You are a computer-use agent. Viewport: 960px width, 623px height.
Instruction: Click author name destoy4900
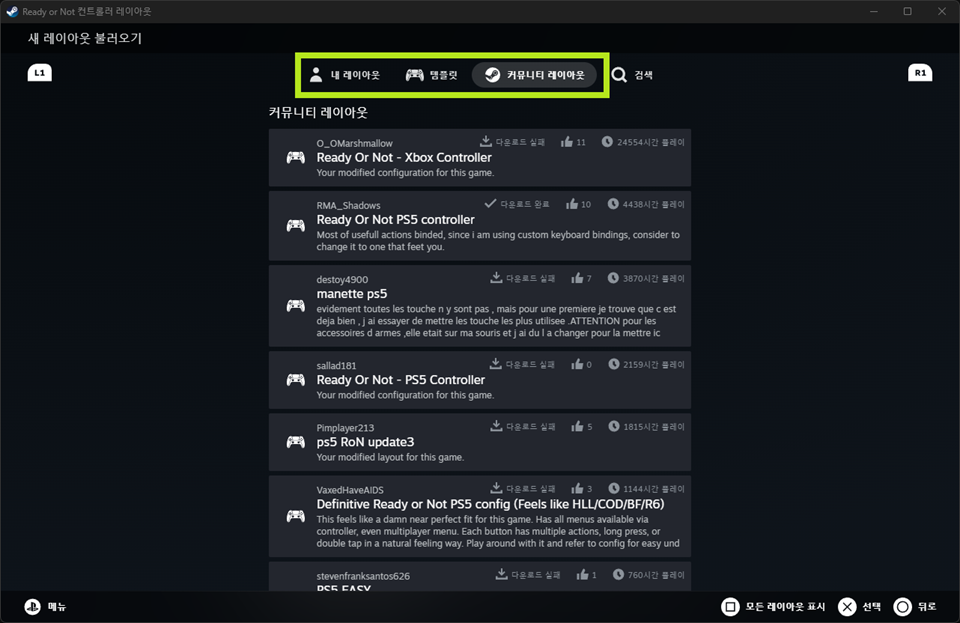pos(342,279)
